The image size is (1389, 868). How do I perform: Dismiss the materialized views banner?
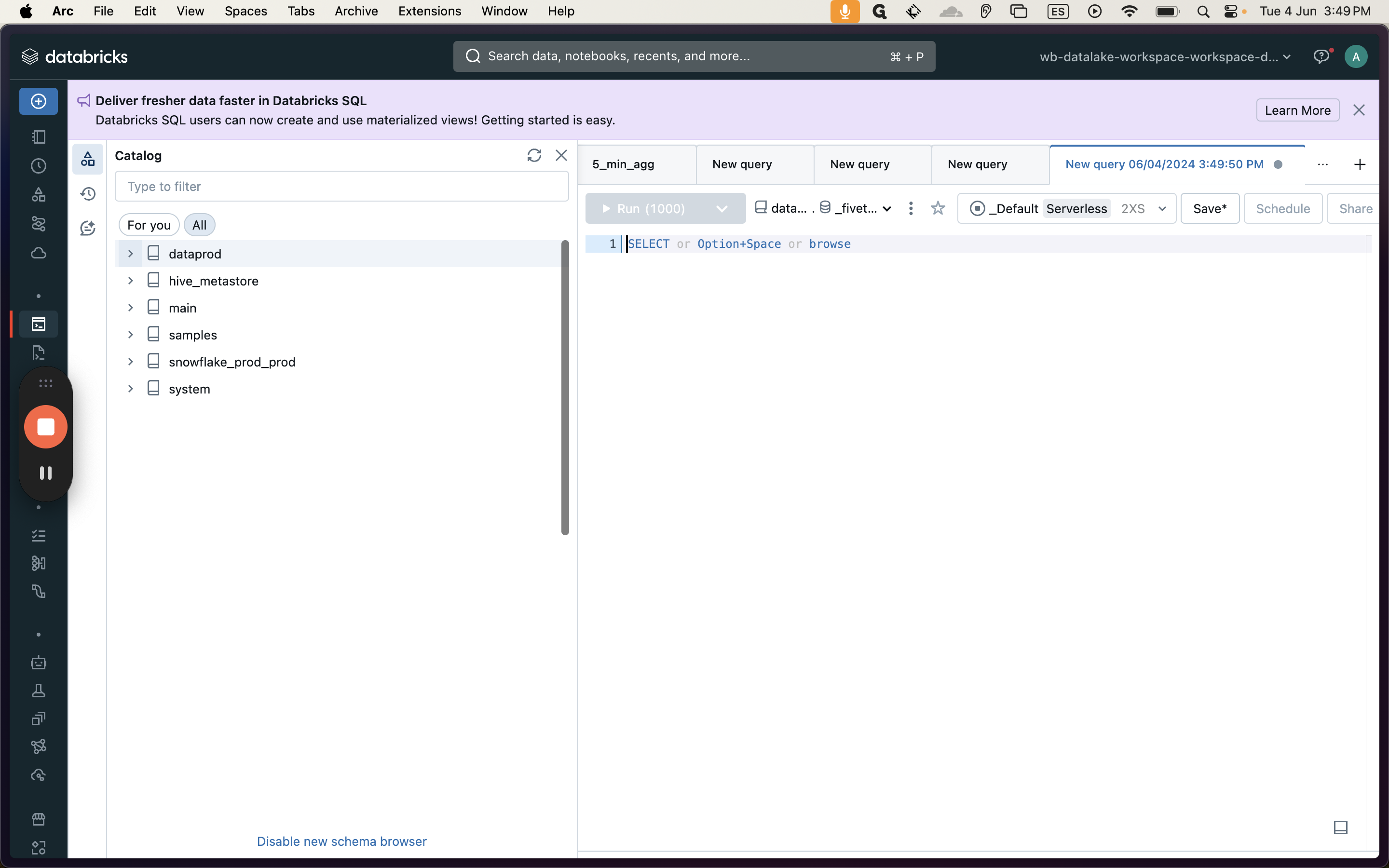1359,110
